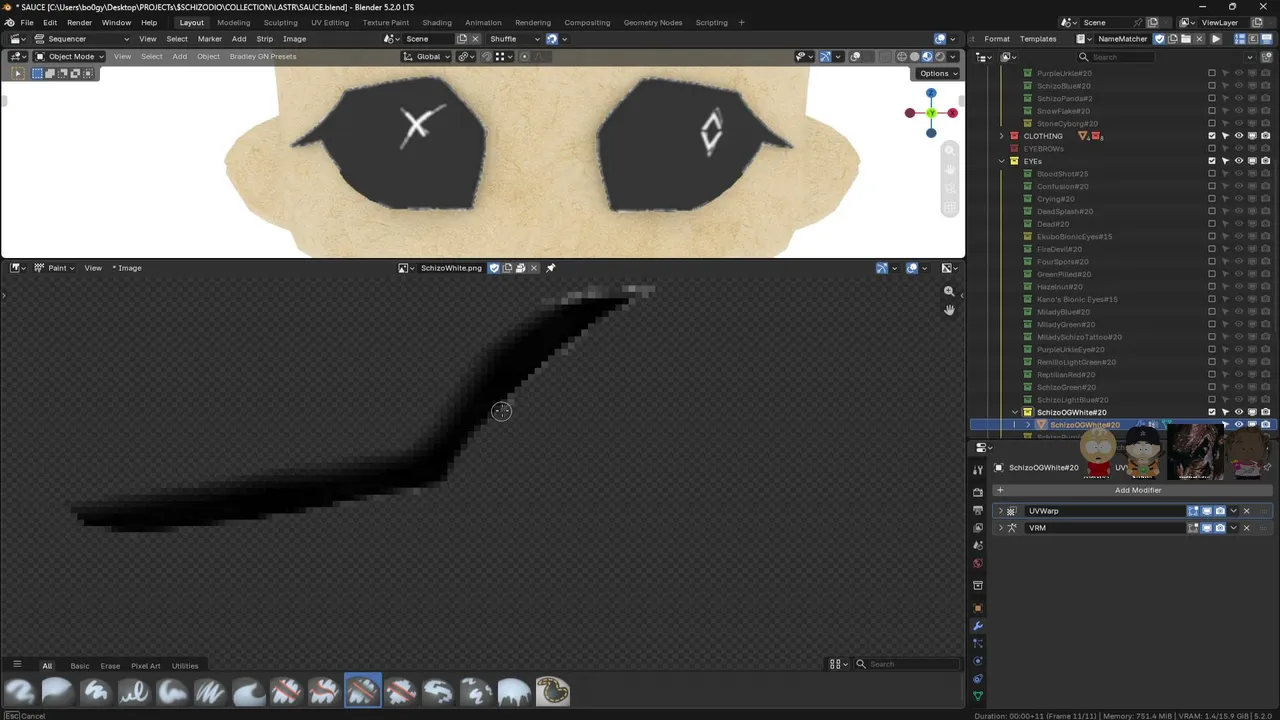Open the Particles properties tab icon
This screenshot has height=720, width=1280.
click(978, 643)
